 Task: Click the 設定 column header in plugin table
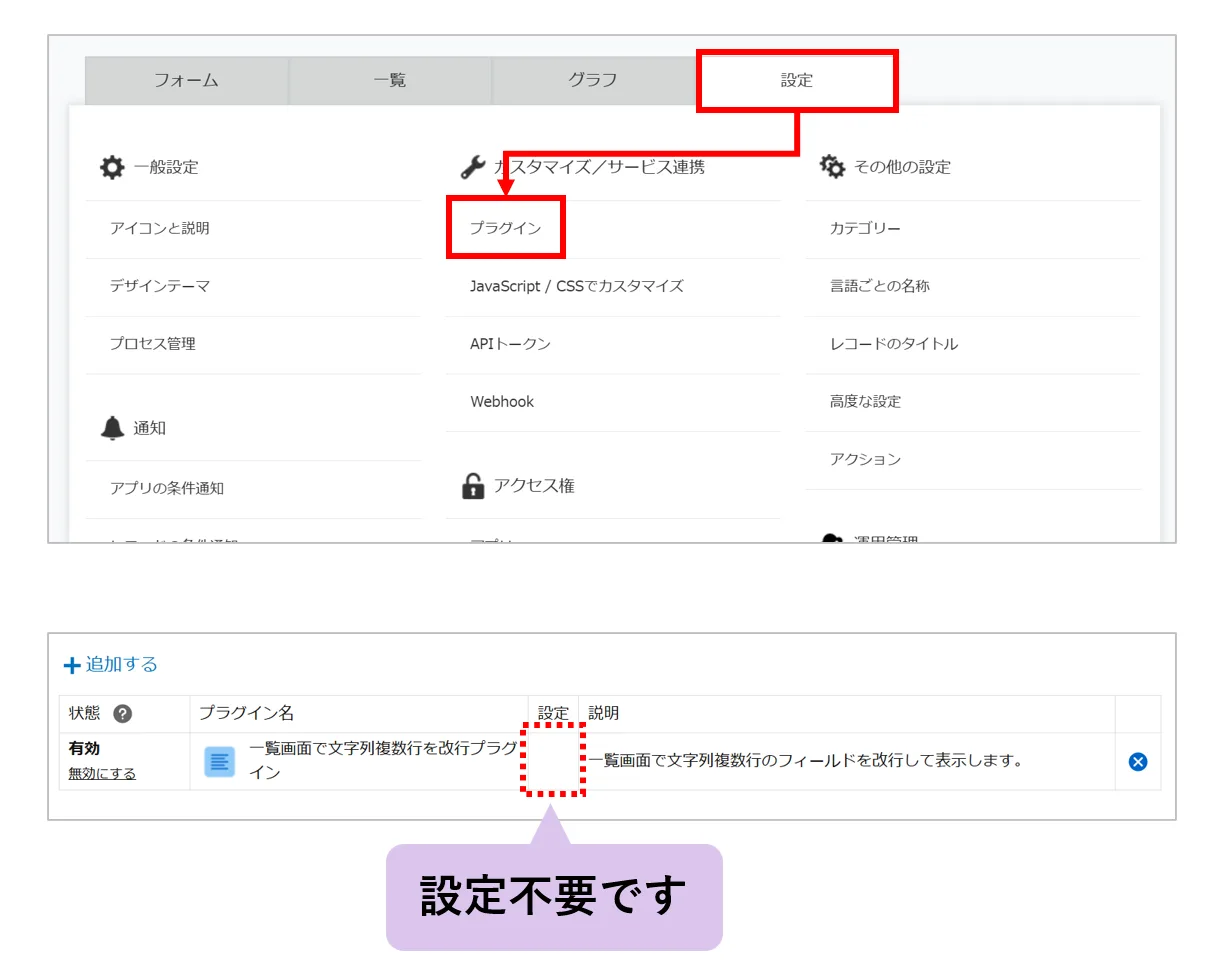553,713
